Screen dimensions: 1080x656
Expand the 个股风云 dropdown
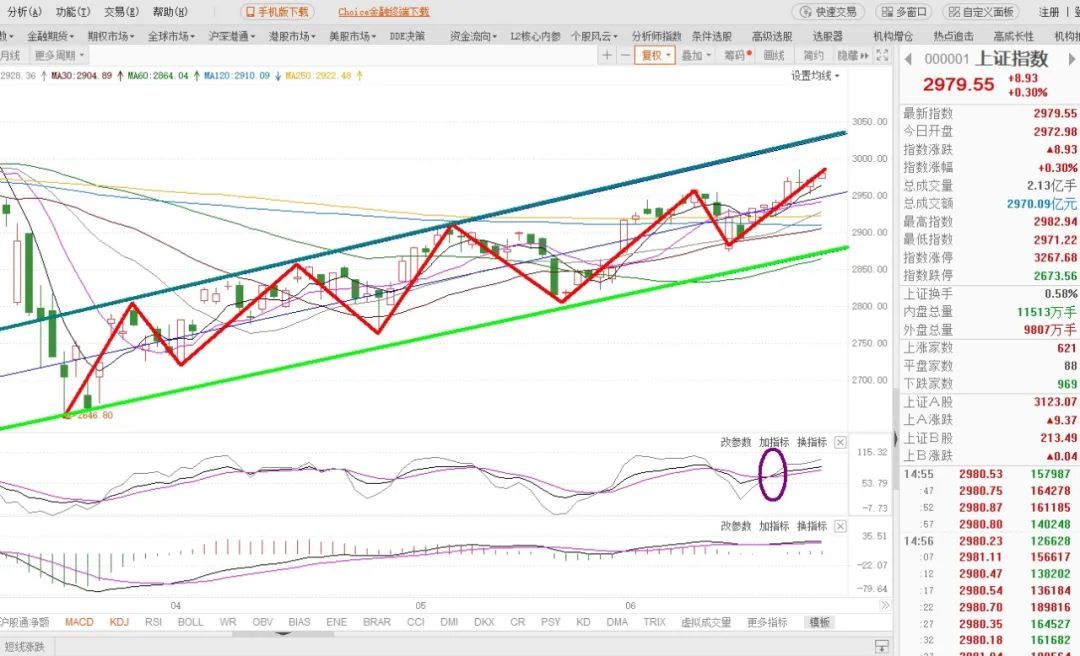click(594, 36)
